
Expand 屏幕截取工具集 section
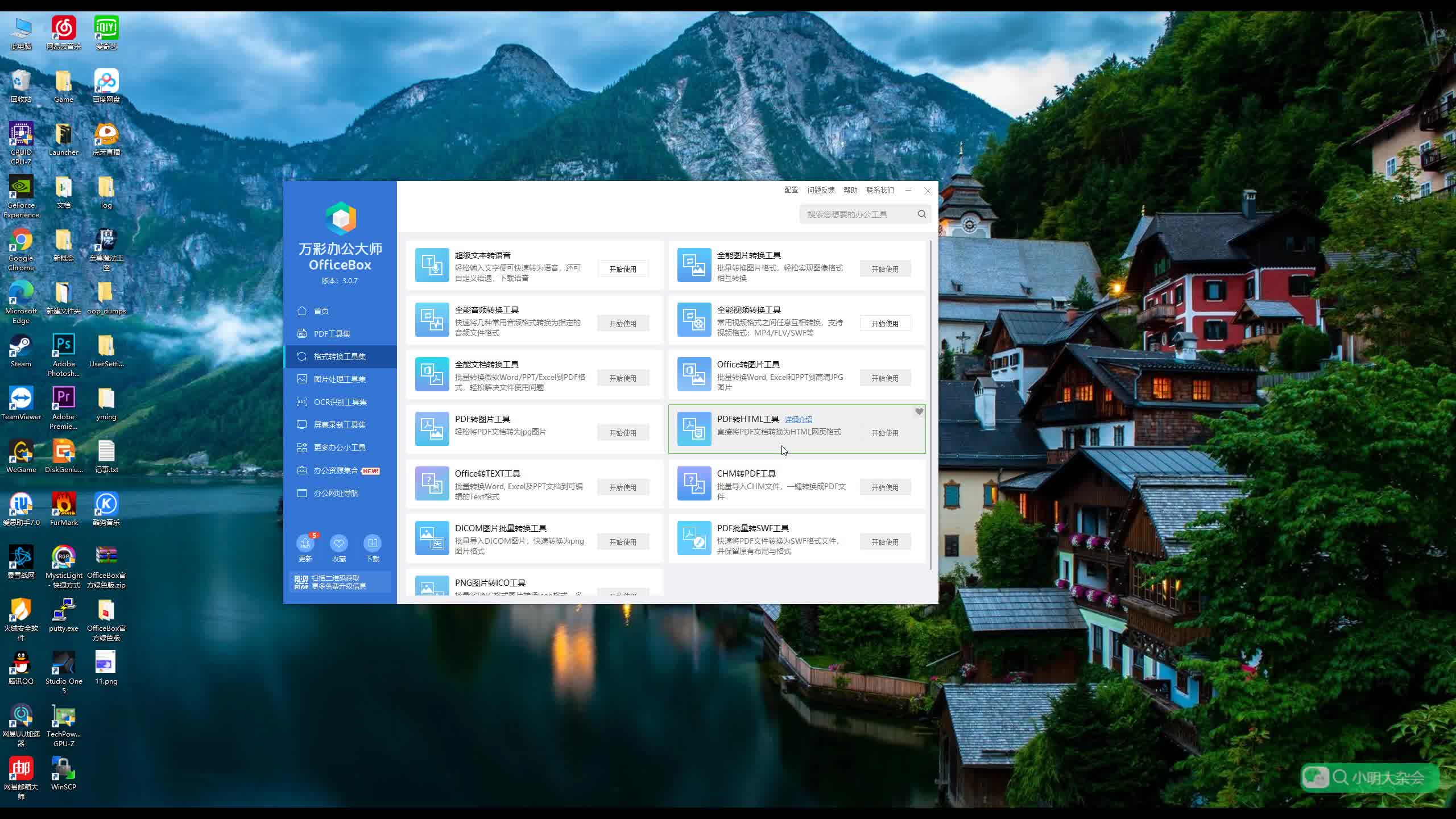[340, 424]
